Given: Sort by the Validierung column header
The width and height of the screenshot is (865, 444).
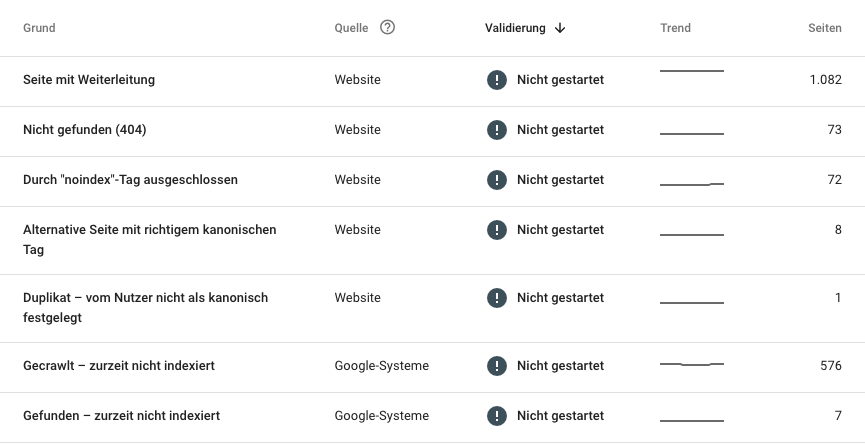Looking at the screenshot, I should 515,28.
